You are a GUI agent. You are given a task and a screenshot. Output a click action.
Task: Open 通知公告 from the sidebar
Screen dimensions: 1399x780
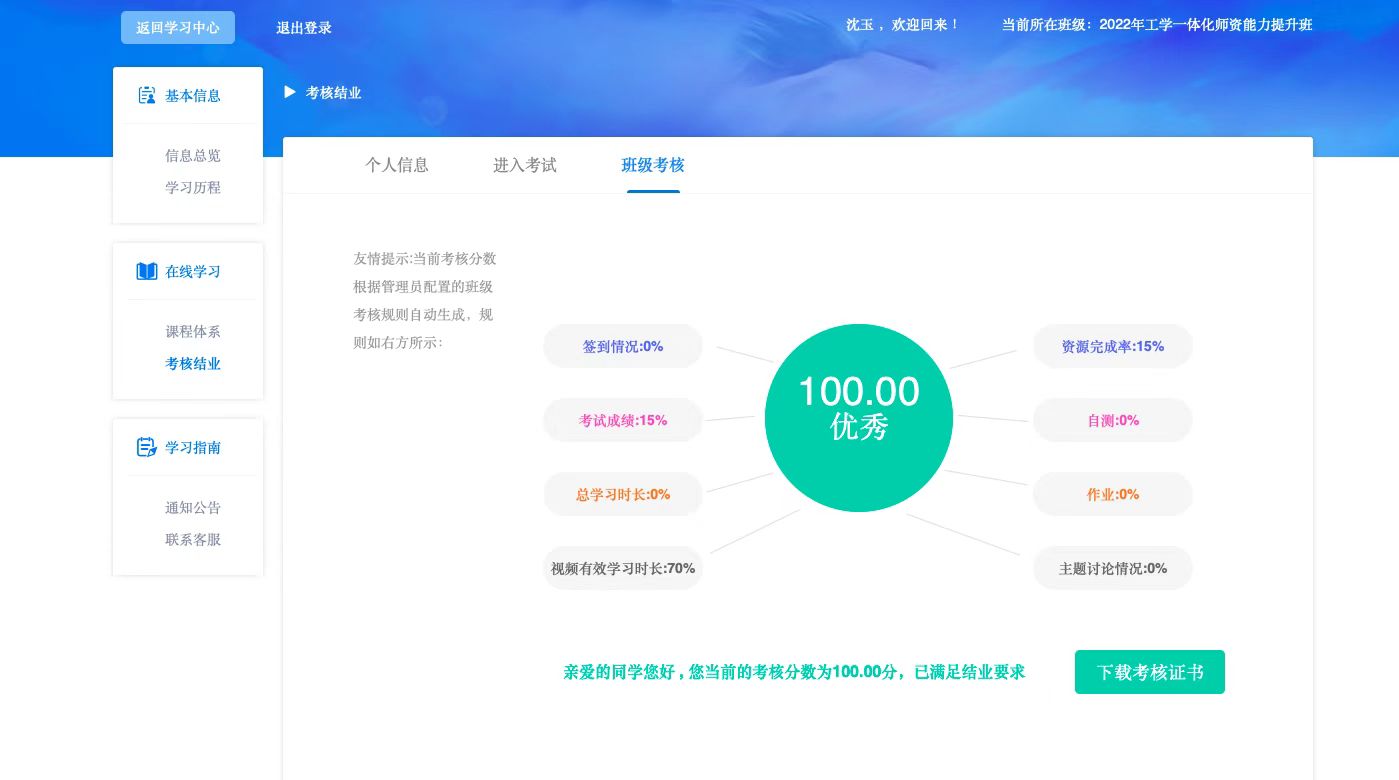point(193,508)
